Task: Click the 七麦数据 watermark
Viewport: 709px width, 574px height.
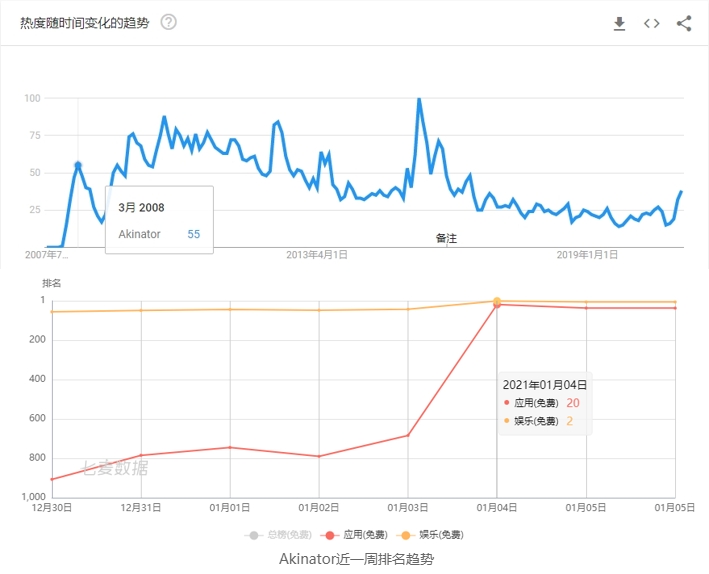Action: pyautogui.click(x=115, y=468)
